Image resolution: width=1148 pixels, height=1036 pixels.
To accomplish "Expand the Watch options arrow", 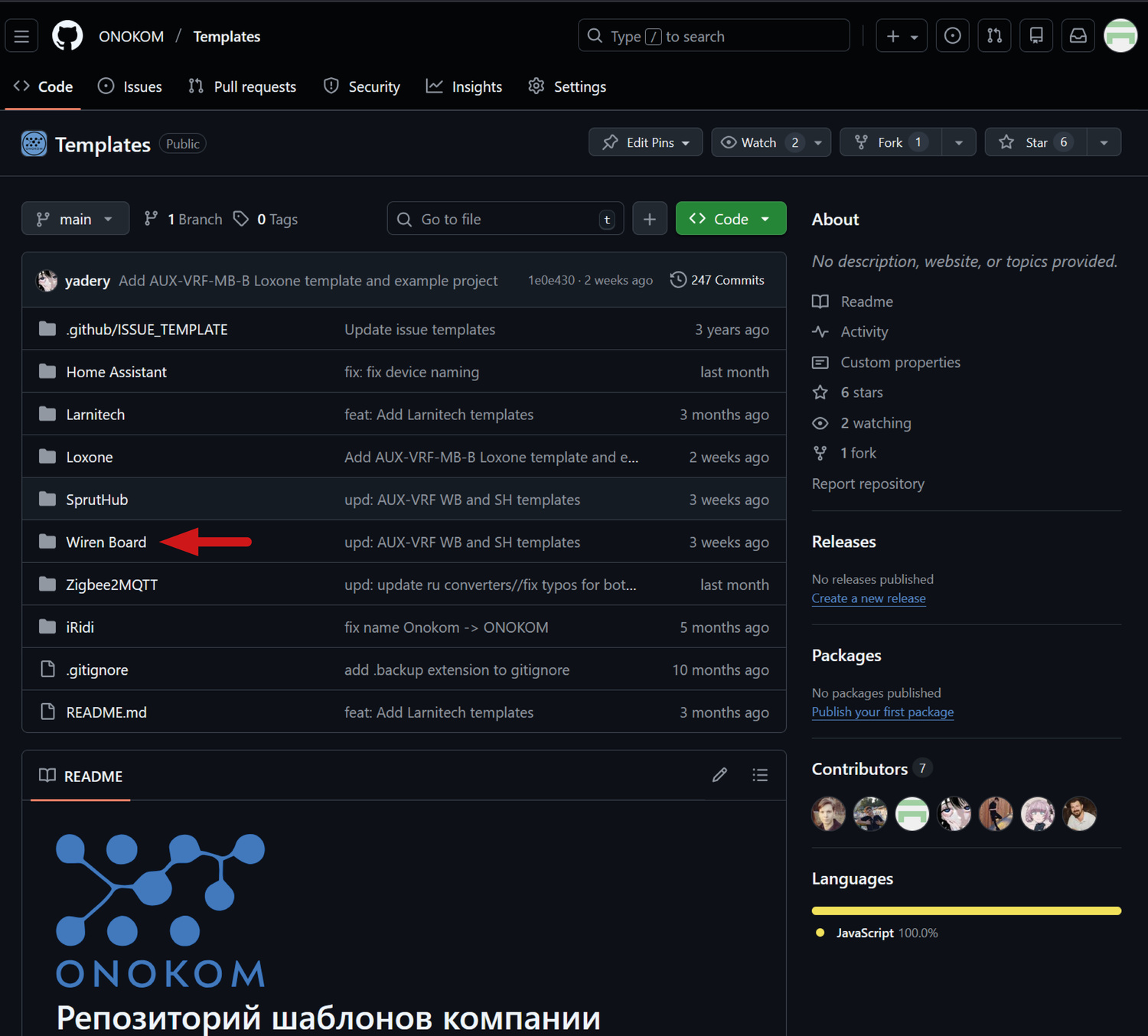I will click(819, 142).
